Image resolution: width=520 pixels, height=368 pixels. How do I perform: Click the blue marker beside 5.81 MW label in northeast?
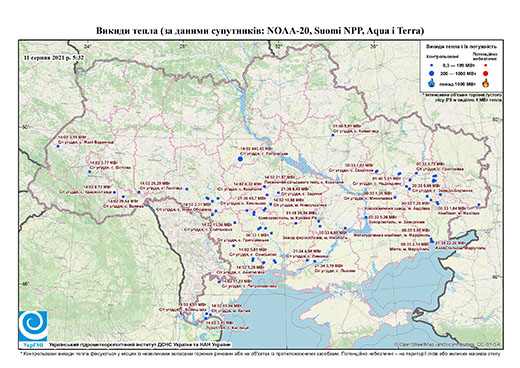click(x=333, y=135)
